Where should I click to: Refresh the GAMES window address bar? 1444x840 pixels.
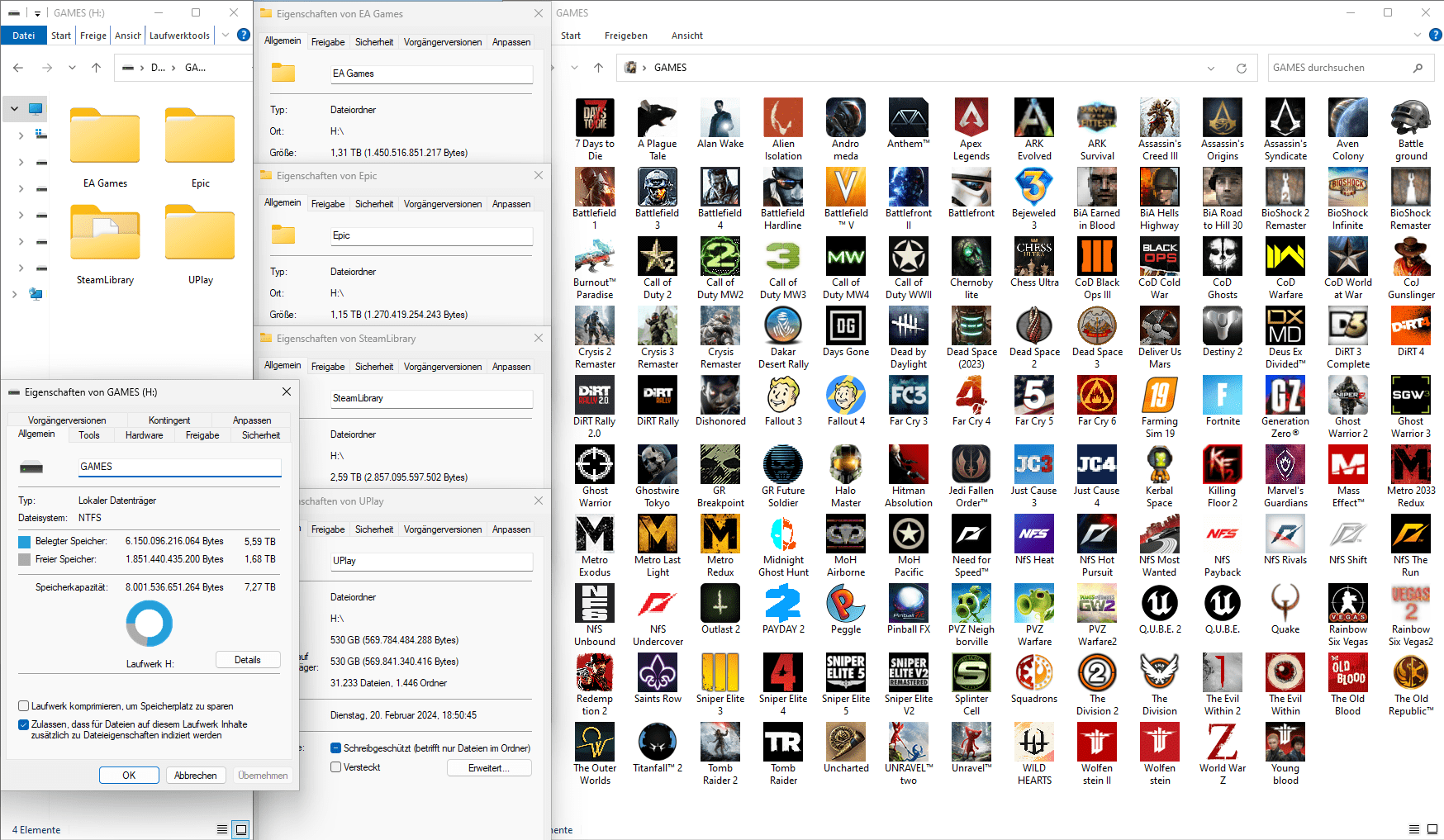coord(1241,68)
